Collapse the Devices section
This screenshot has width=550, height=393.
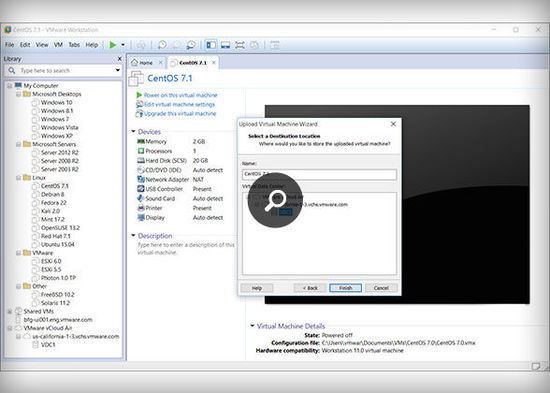(x=133, y=132)
